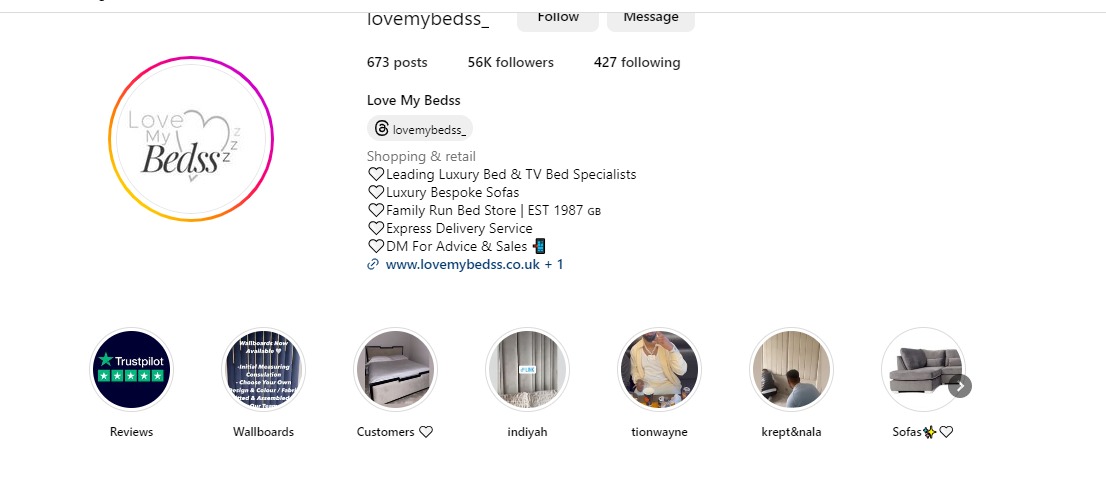The height and width of the screenshot is (490, 1106).
Task: Open the Sofas story highlight
Action: (x=922, y=370)
